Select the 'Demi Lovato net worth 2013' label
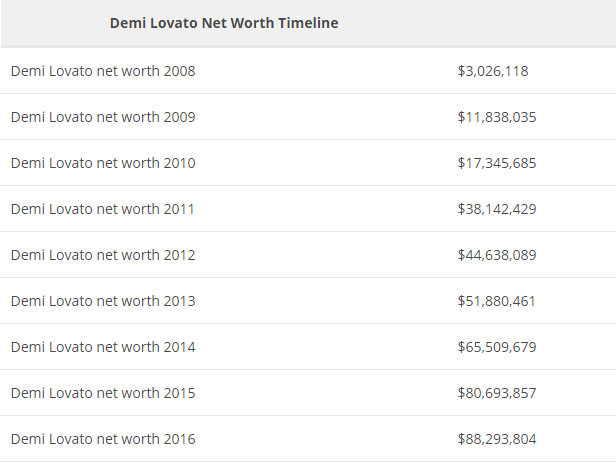The width and height of the screenshot is (616, 464). click(x=103, y=301)
